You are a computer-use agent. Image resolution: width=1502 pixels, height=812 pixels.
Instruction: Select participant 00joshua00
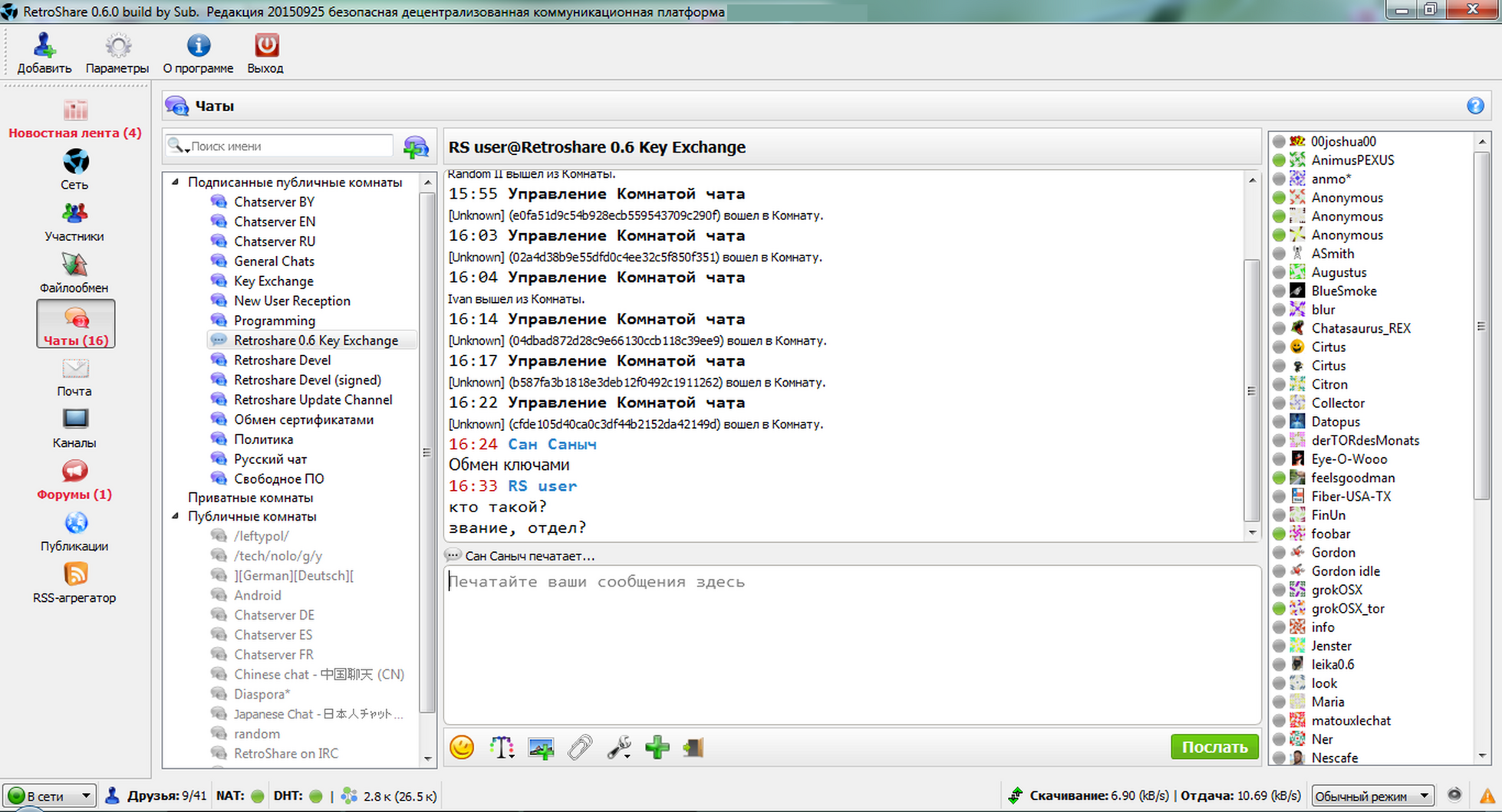(1342, 142)
